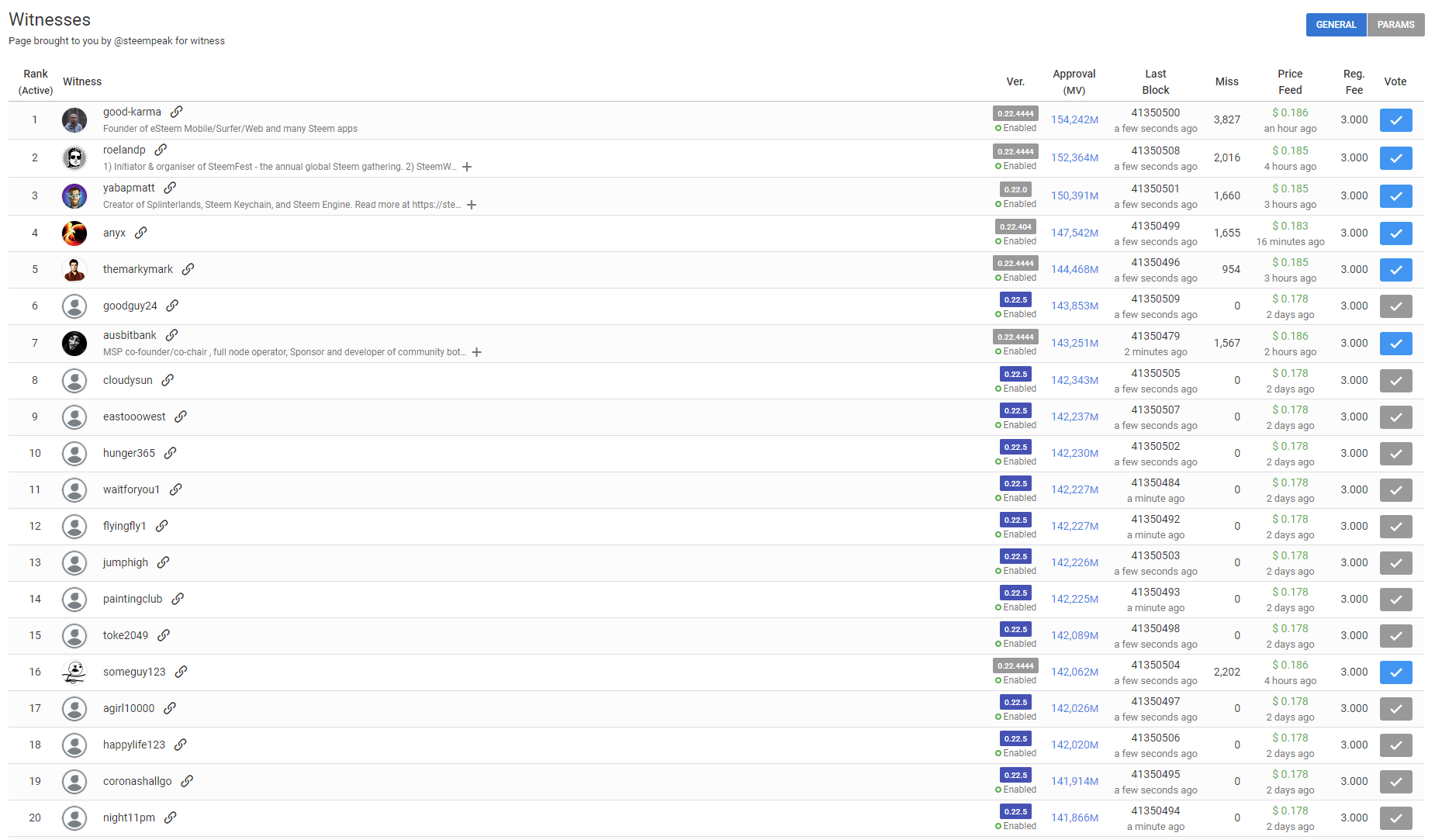Select the GENERAL tab
The height and width of the screenshot is (840, 1435).
click(x=1336, y=25)
